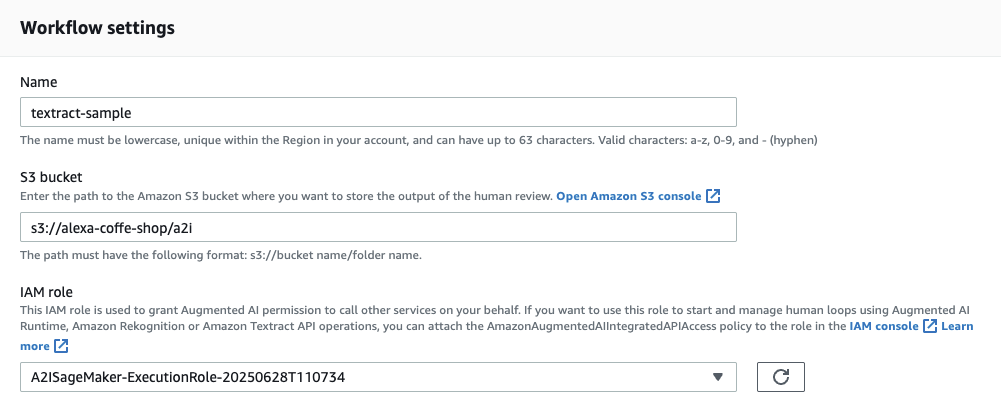Refresh the IAM role list
The image size is (1001, 407).
(x=780, y=377)
